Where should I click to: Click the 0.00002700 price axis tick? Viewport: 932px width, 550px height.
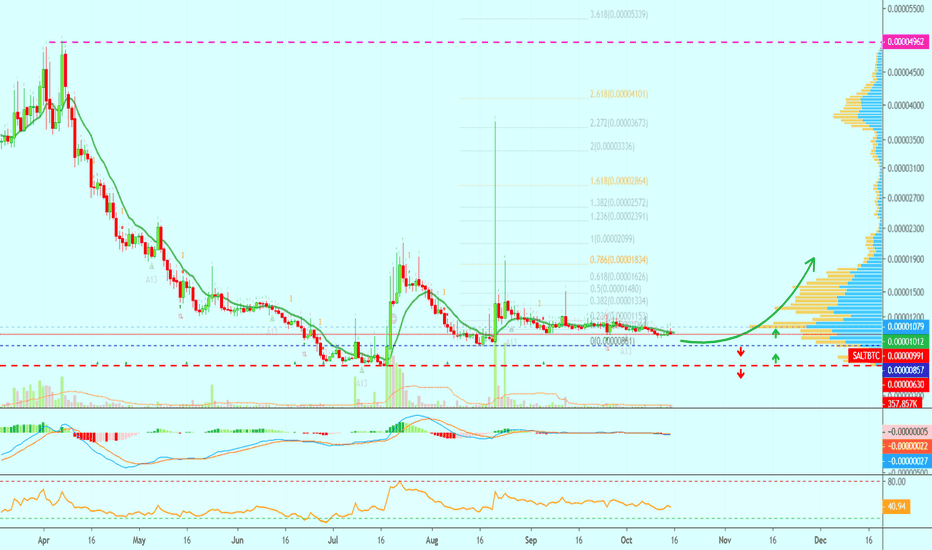point(906,197)
